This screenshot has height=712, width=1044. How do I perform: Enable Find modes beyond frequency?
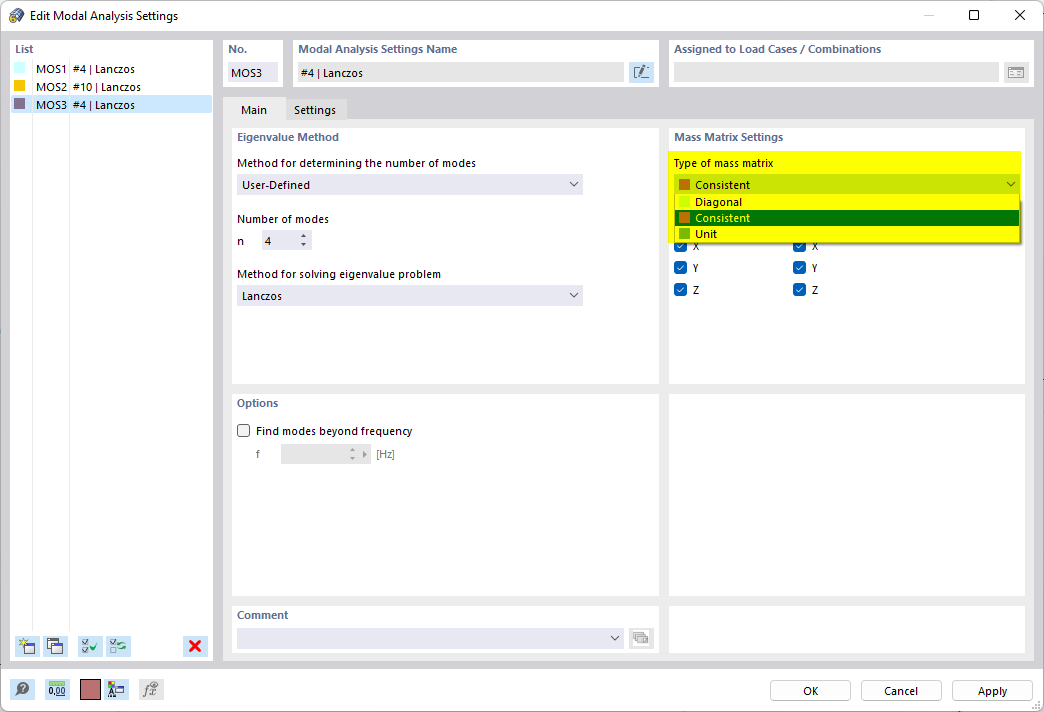click(x=244, y=431)
